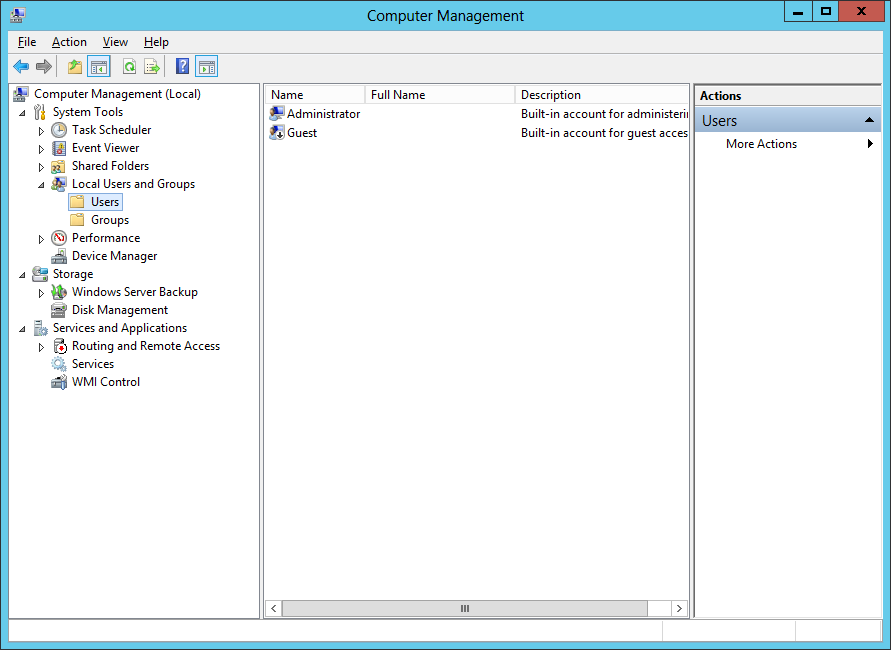This screenshot has height=650, width=891.
Task: Click the Routing and Remote Access icon
Action: tap(60, 346)
